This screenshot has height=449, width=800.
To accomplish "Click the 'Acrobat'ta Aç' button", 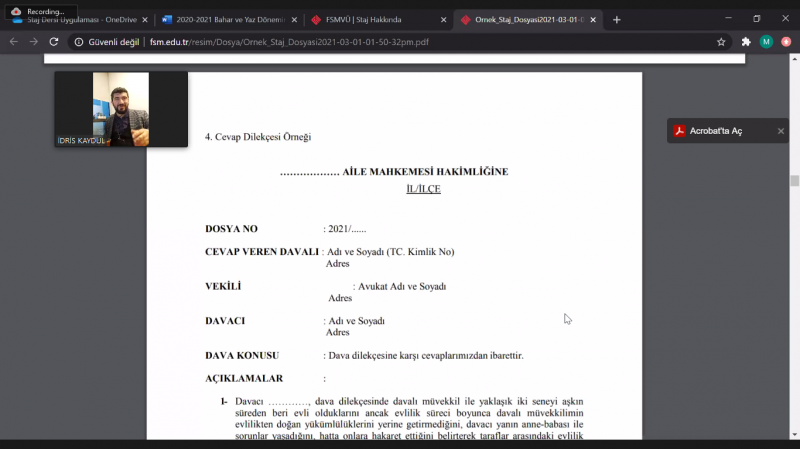I will point(716,131).
